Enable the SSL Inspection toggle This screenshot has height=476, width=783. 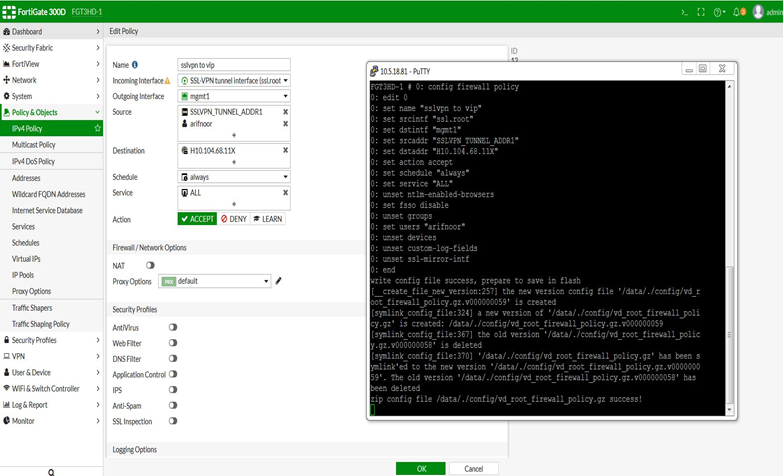pos(173,420)
